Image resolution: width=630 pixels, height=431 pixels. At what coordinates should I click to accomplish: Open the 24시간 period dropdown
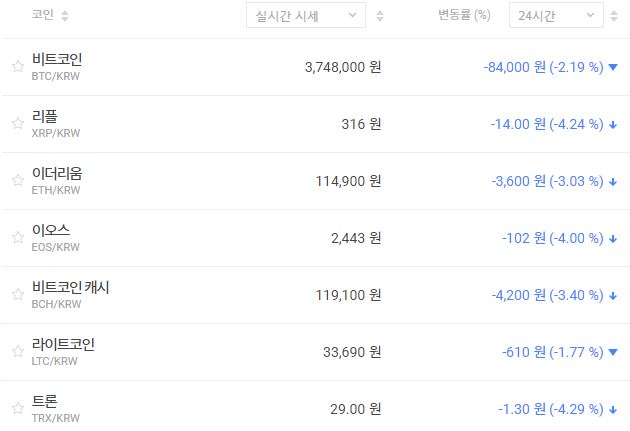point(555,16)
